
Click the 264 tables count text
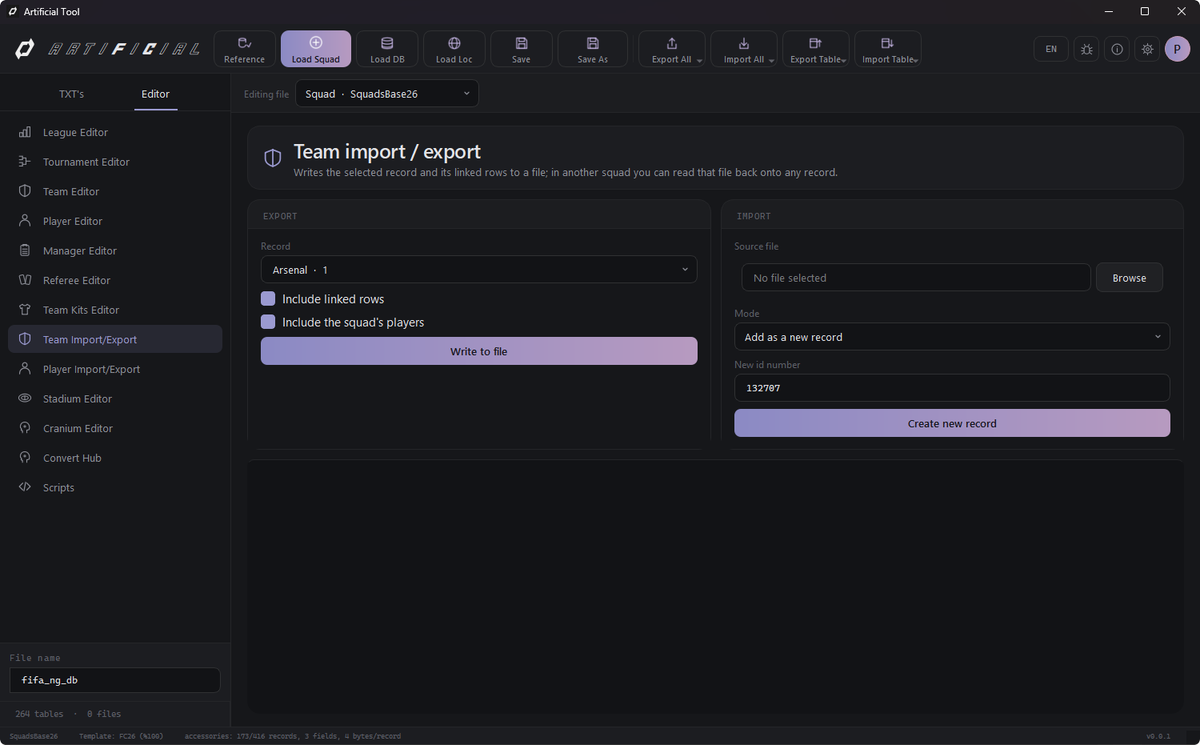(x=39, y=714)
